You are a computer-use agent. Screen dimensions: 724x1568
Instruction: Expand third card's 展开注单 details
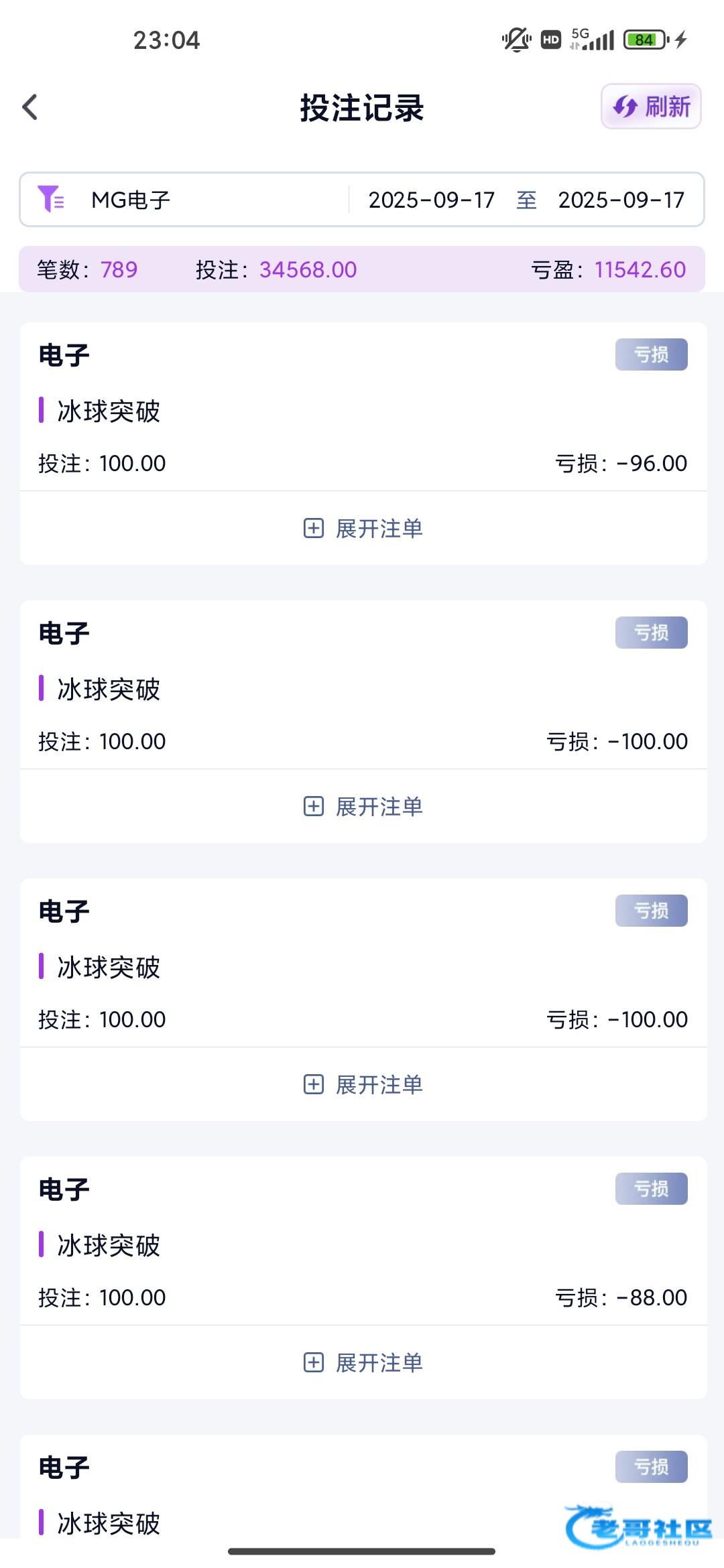point(379,1084)
